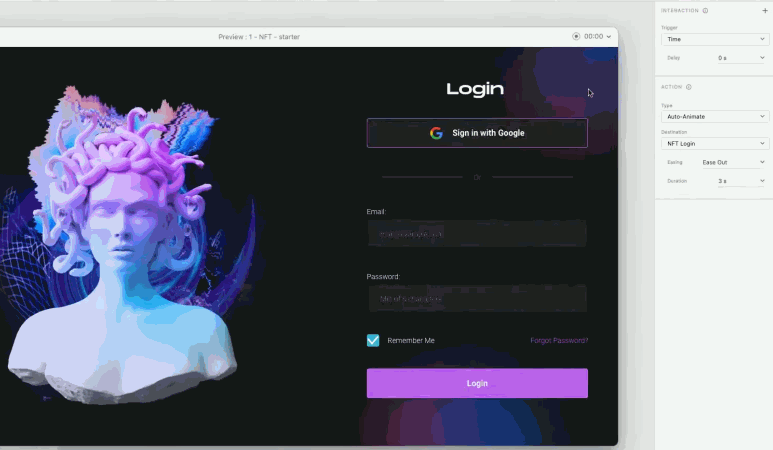Screen dimensions: 773x450
Task: Click the Password input field
Action: point(477,298)
